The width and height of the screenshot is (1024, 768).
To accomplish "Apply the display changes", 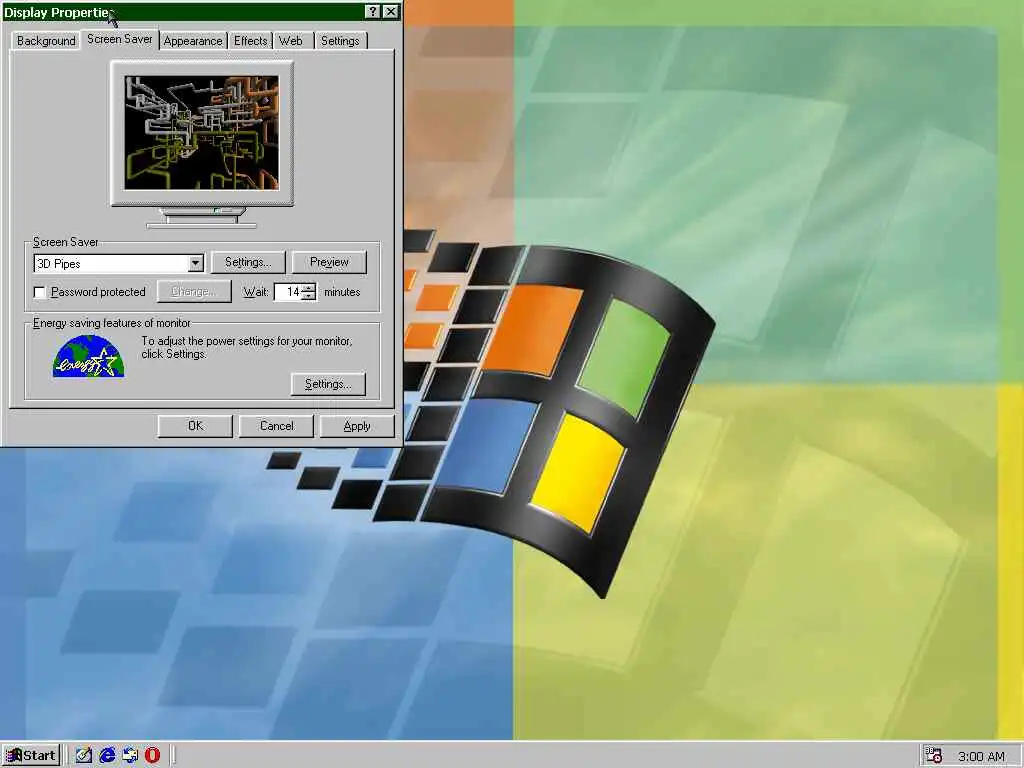I will click(357, 426).
